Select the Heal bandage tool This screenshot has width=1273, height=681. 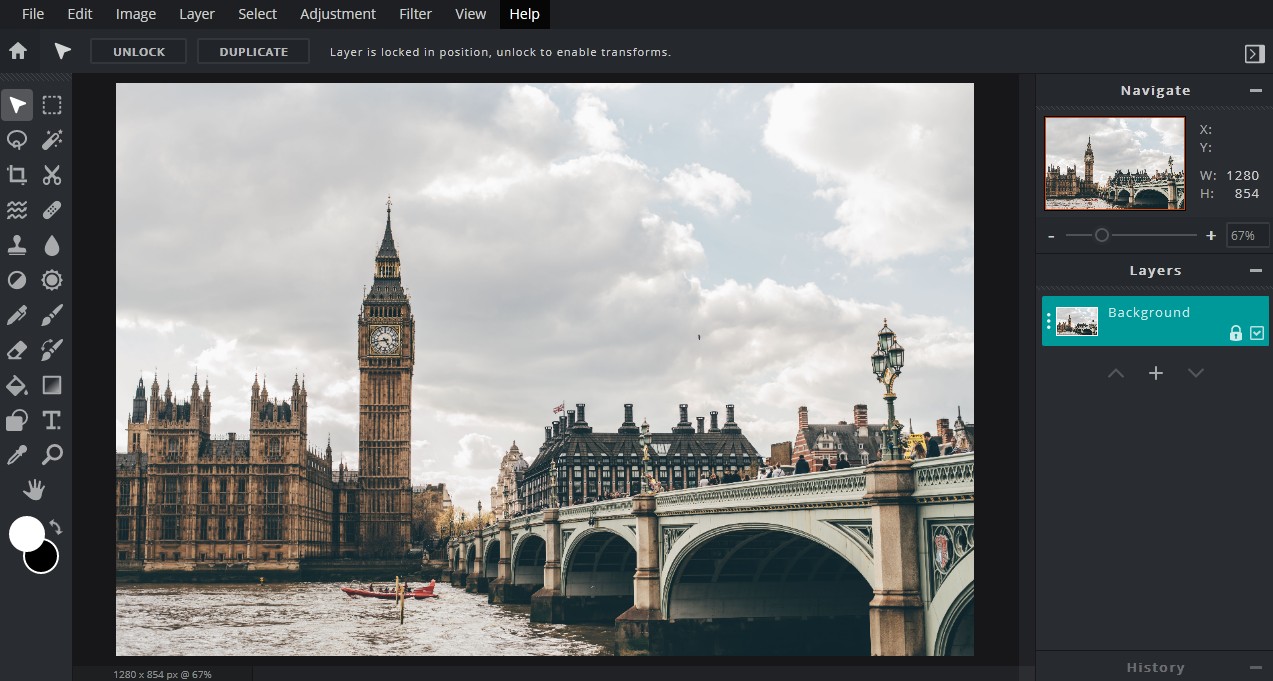click(x=52, y=210)
